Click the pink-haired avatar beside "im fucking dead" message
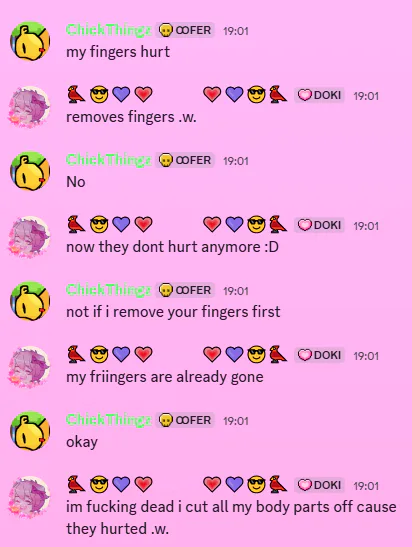412x547 pixels. pyautogui.click(x=30, y=496)
